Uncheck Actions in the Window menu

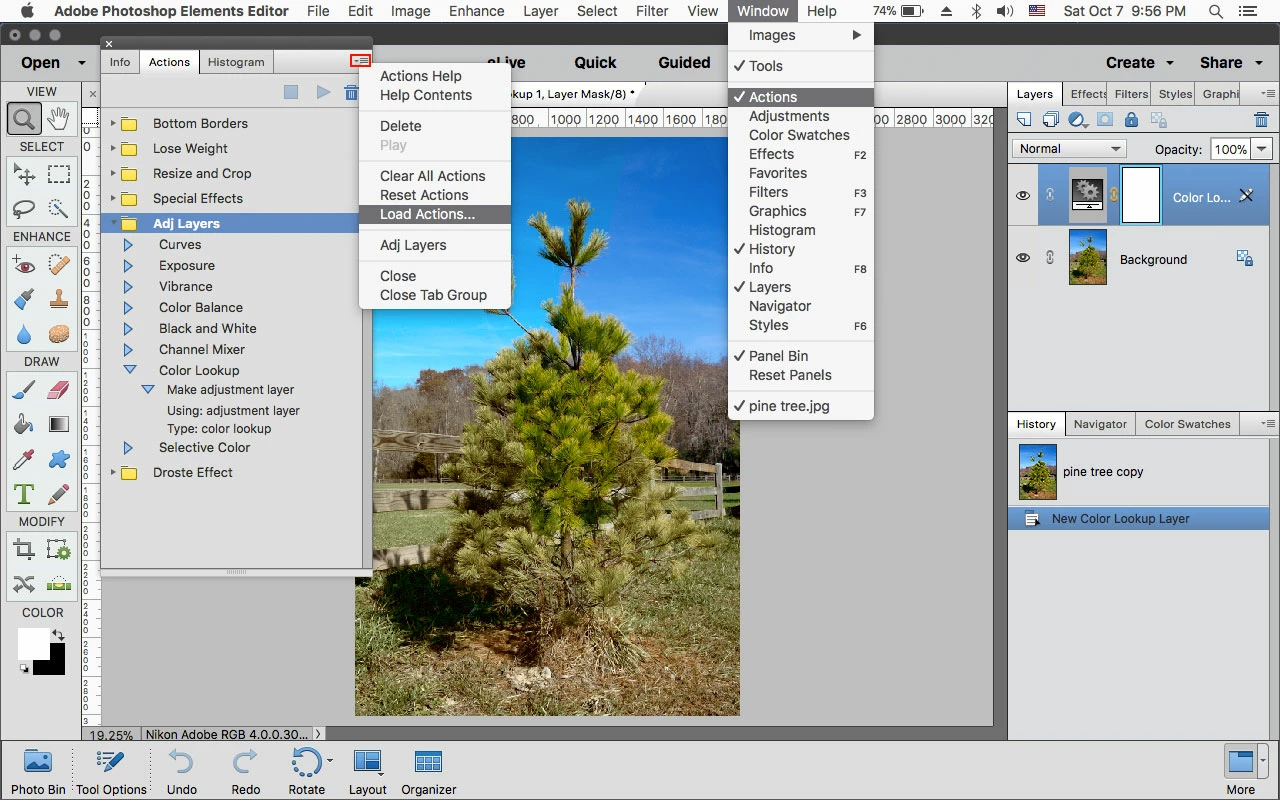point(801,97)
